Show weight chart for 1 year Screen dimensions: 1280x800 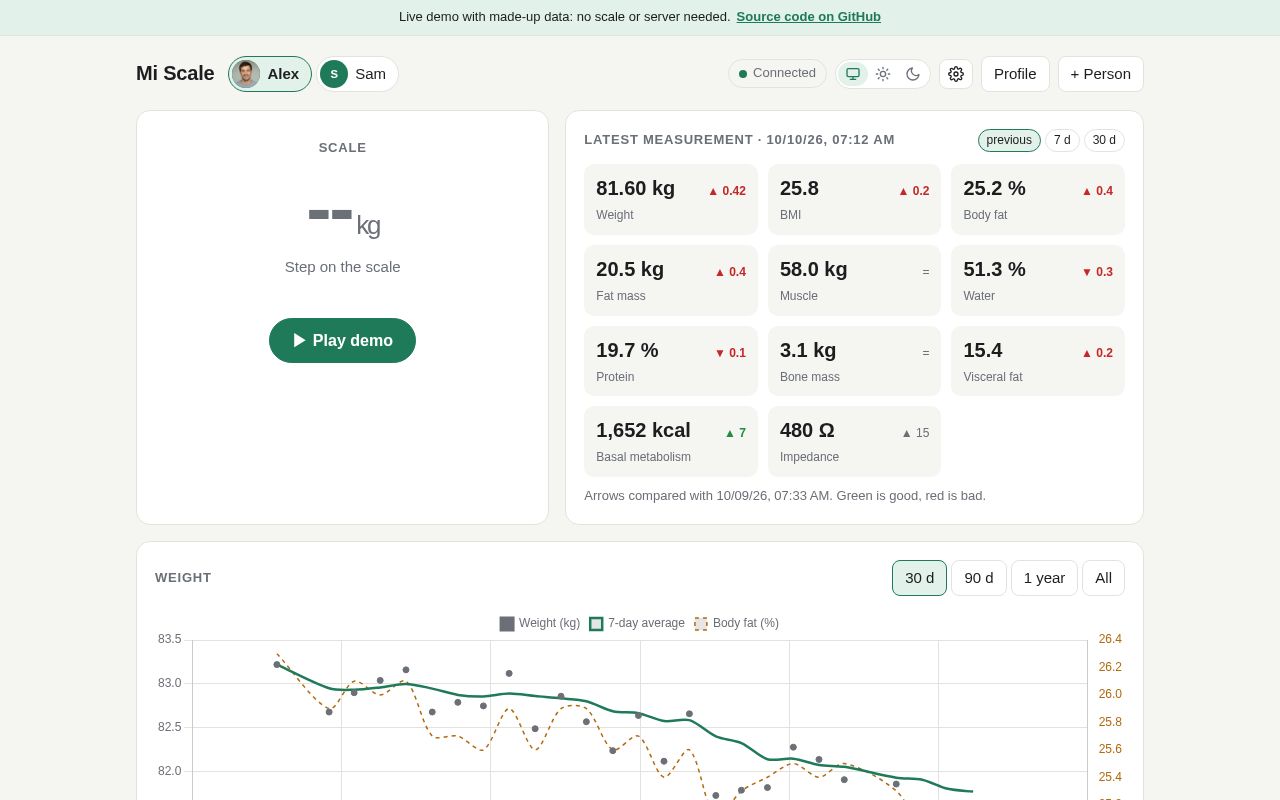[1044, 578]
